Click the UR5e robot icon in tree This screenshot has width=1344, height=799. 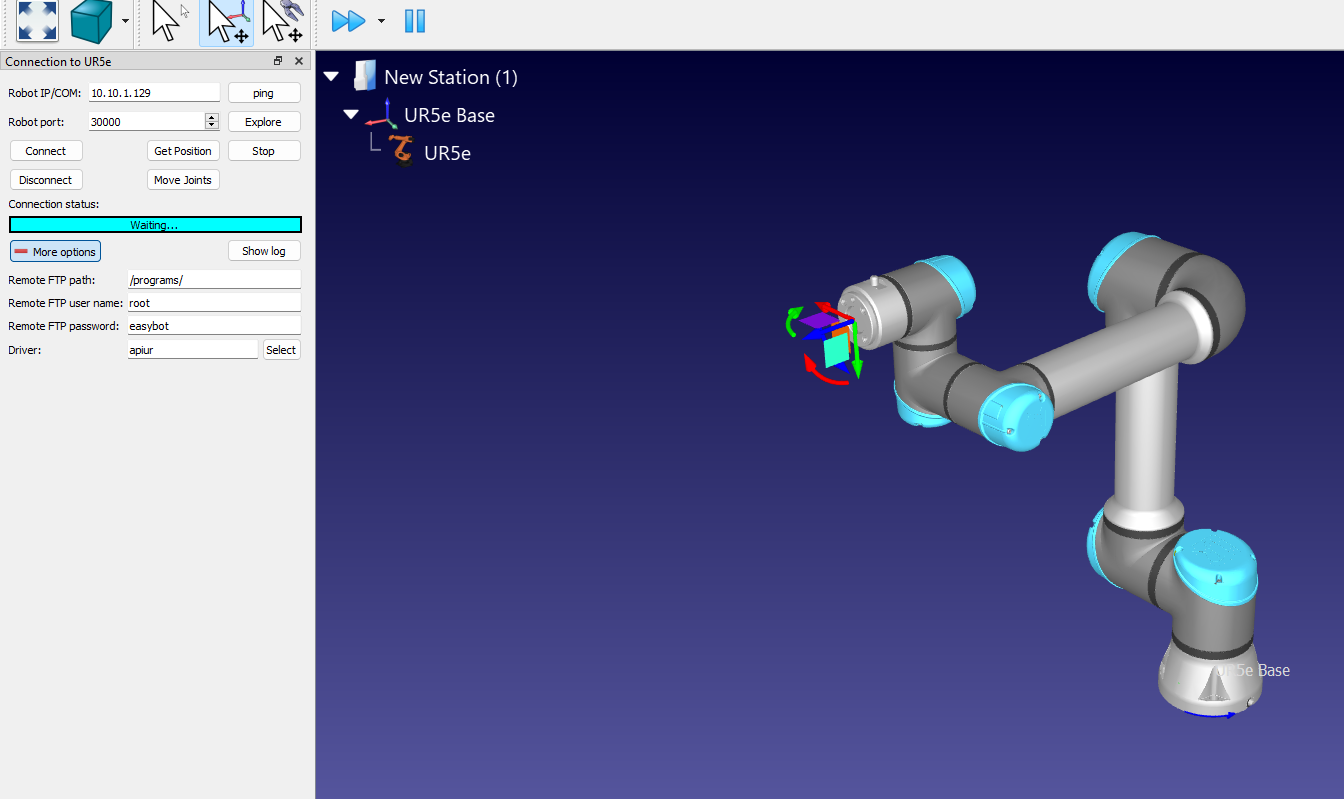402,152
